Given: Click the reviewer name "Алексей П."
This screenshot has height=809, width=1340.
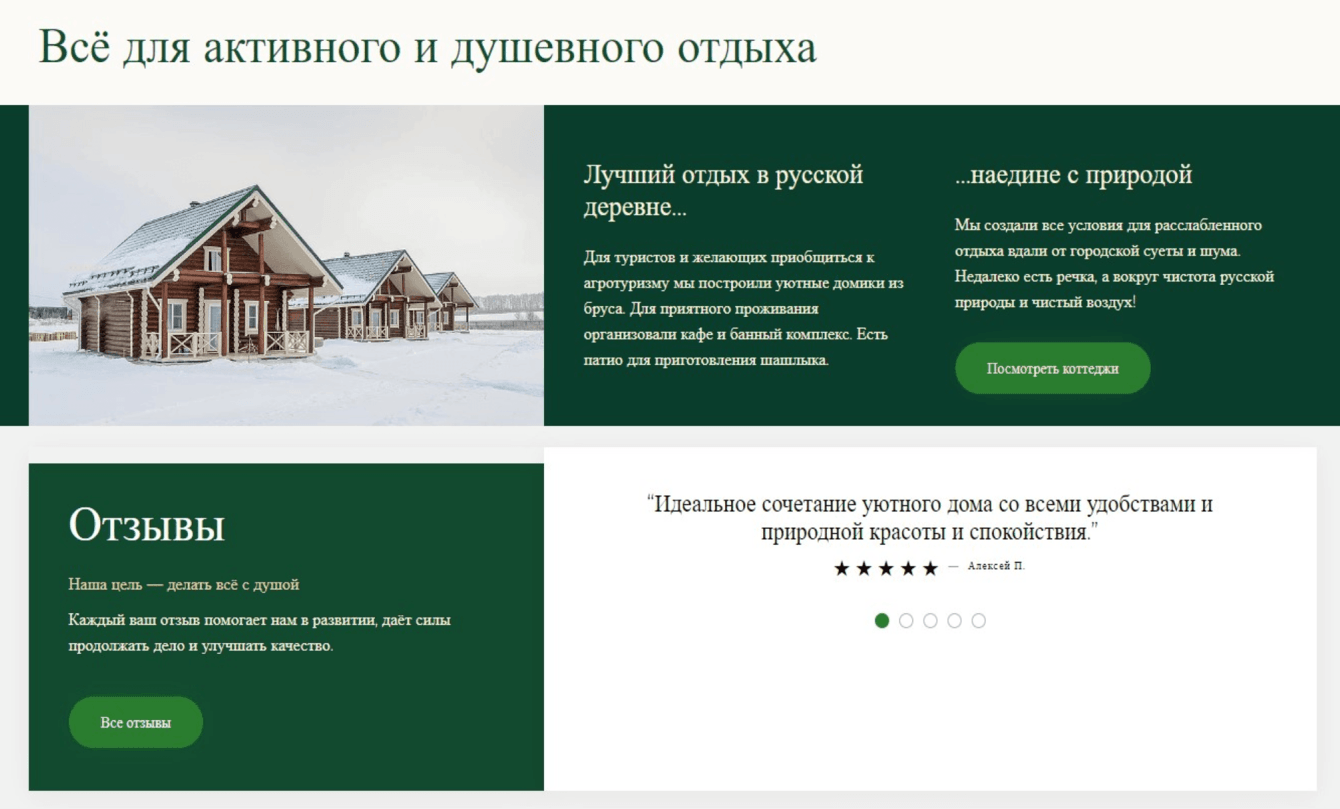Looking at the screenshot, I should tap(996, 566).
